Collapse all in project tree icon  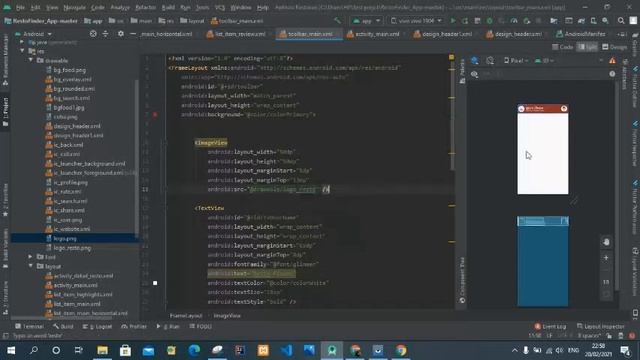click(x=105, y=34)
